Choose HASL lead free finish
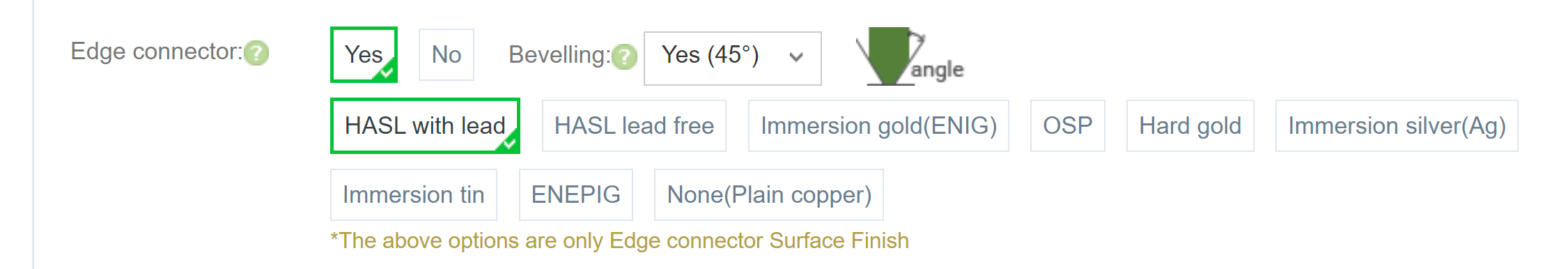1568x269 pixels. pyautogui.click(x=634, y=125)
